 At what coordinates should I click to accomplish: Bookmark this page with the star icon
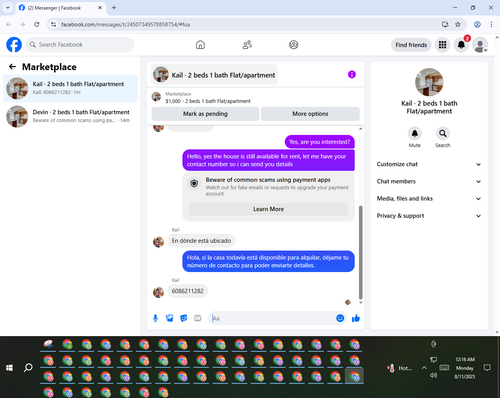pyautogui.click(x=458, y=24)
